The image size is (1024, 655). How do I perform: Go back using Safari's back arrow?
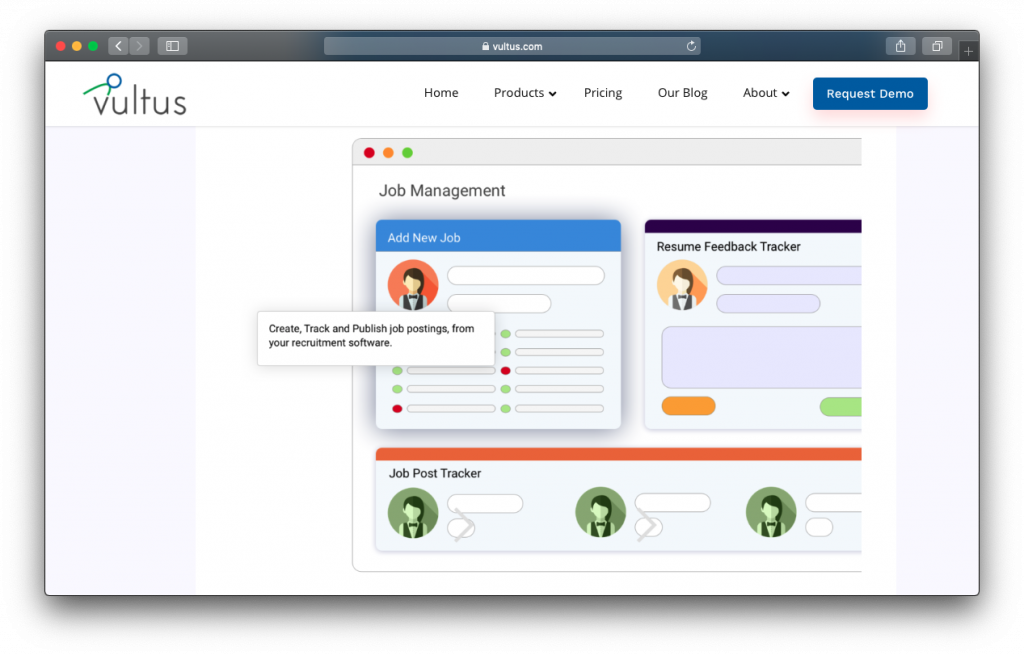point(118,46)
